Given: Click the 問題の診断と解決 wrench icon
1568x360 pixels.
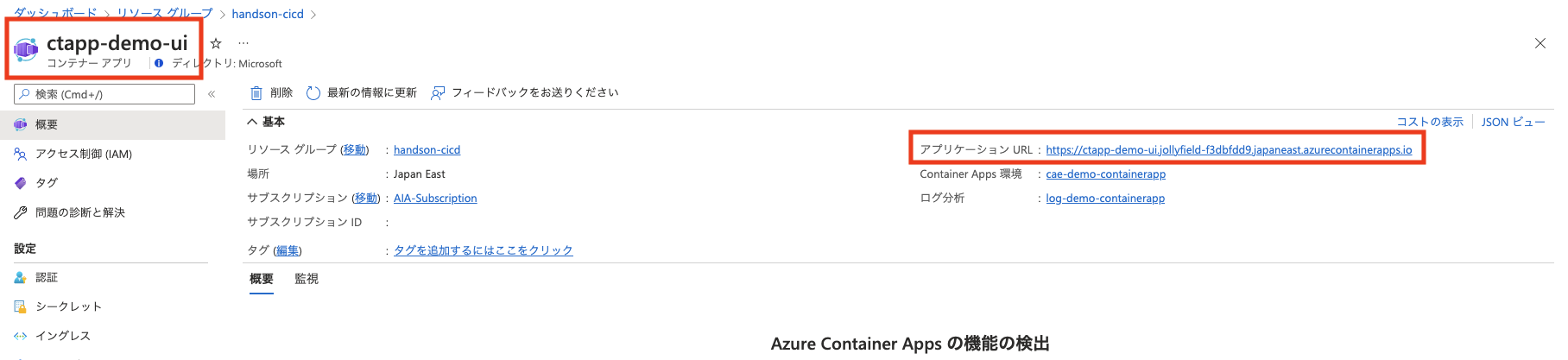Looking at the screenshot, I should [x=21, y=212].
